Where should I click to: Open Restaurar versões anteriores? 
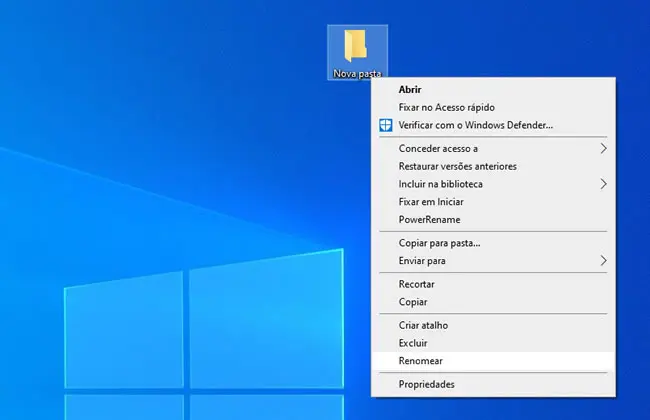(457, 166)
